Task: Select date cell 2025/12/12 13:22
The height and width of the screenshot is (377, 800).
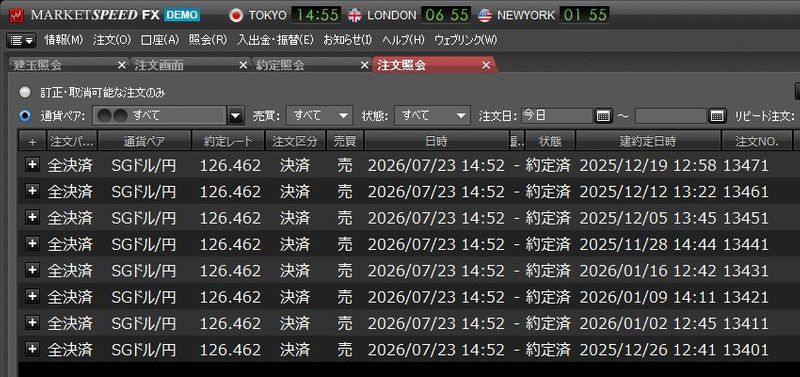Action: click(x=649, y=192)
